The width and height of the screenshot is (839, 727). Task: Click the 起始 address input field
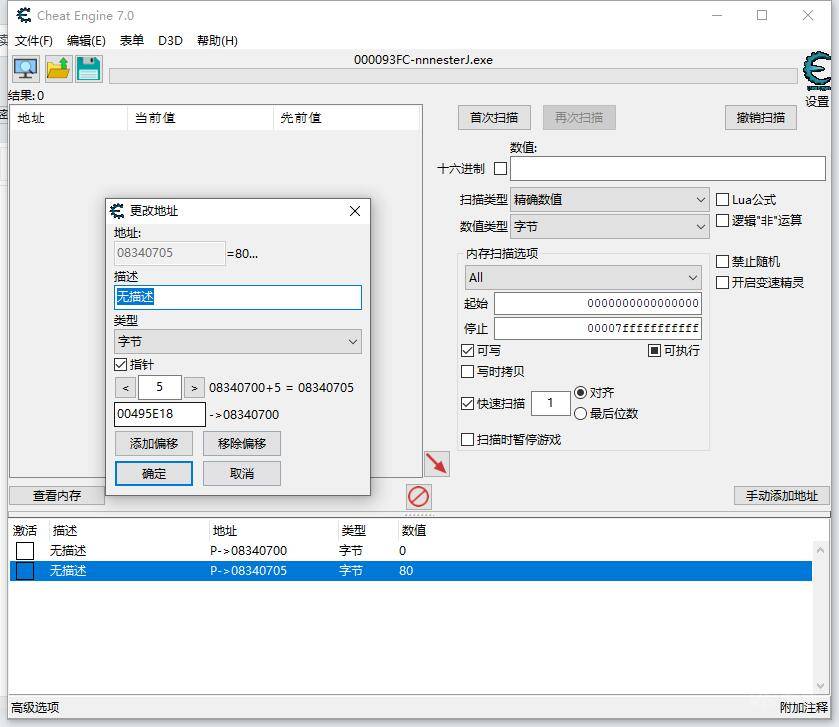point(598,303)
